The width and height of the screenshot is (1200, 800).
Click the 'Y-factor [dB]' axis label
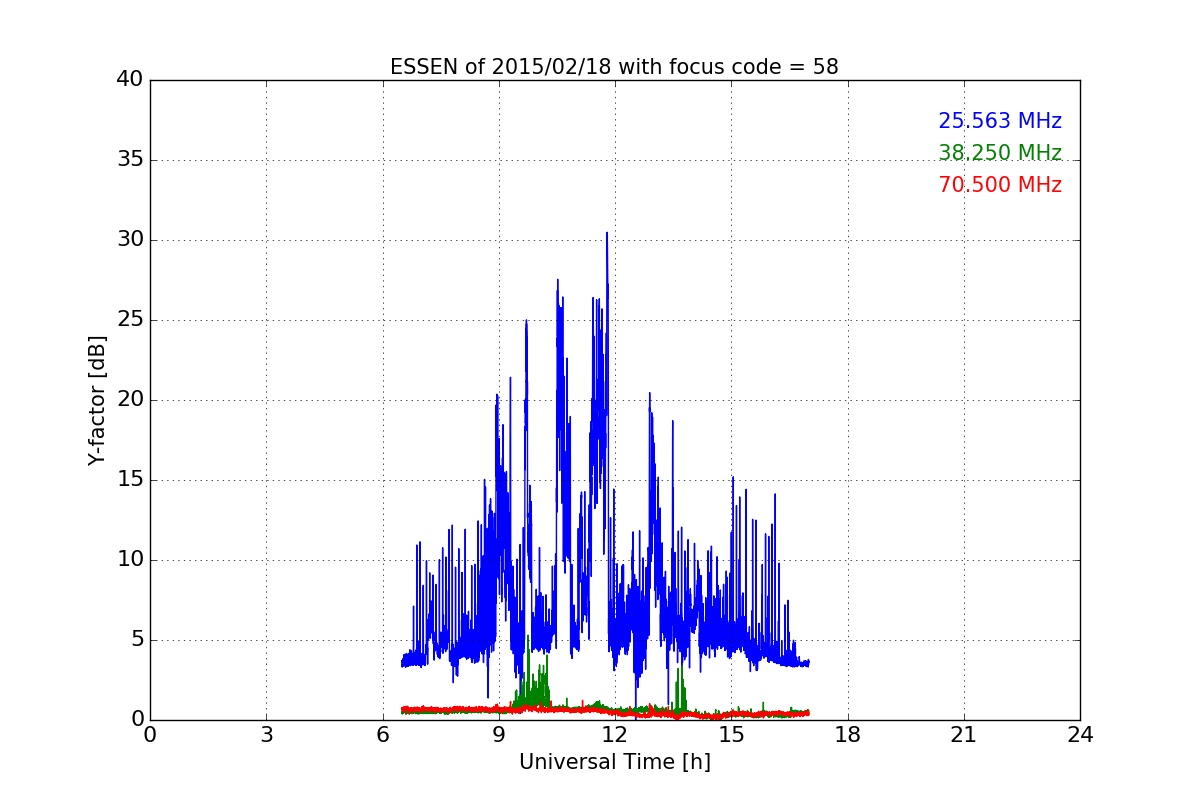(97, 400)
